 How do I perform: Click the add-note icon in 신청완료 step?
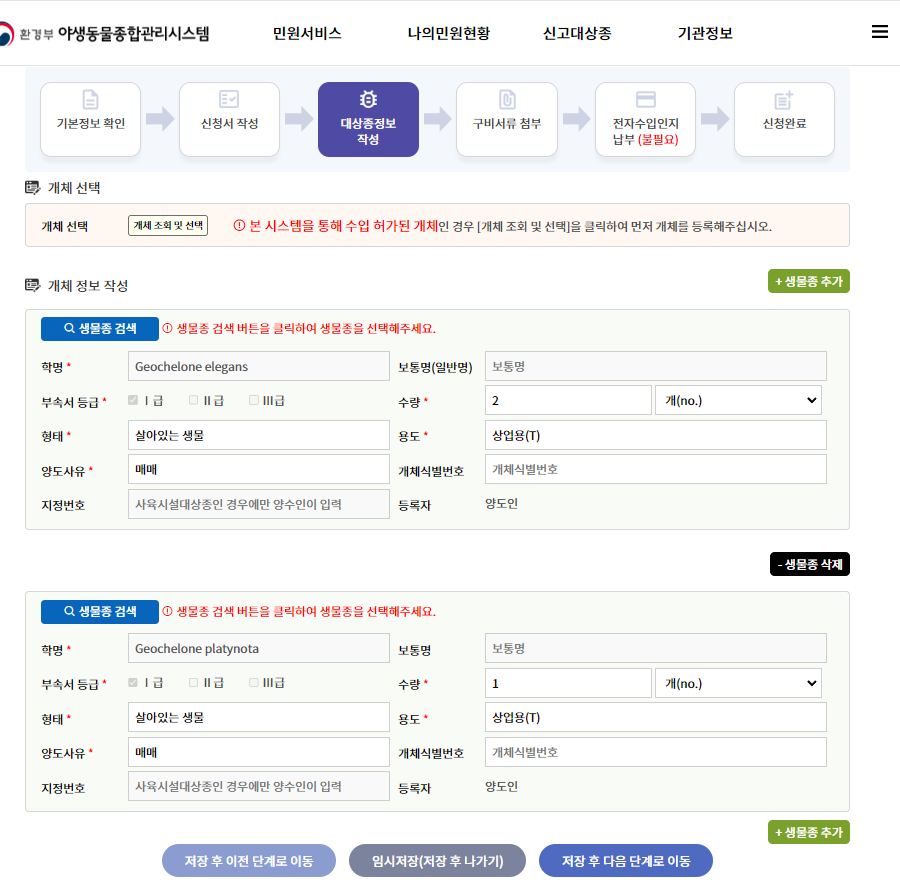click(x=784, y=99)
